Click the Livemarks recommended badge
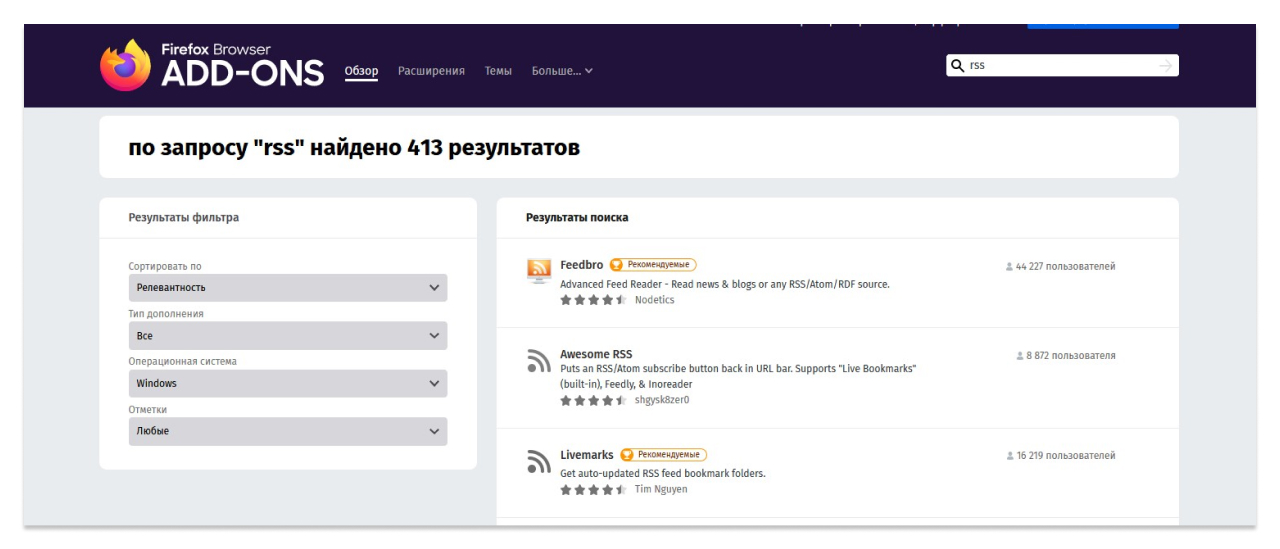Screen dimensions: 1280x549 coord(663,455)
